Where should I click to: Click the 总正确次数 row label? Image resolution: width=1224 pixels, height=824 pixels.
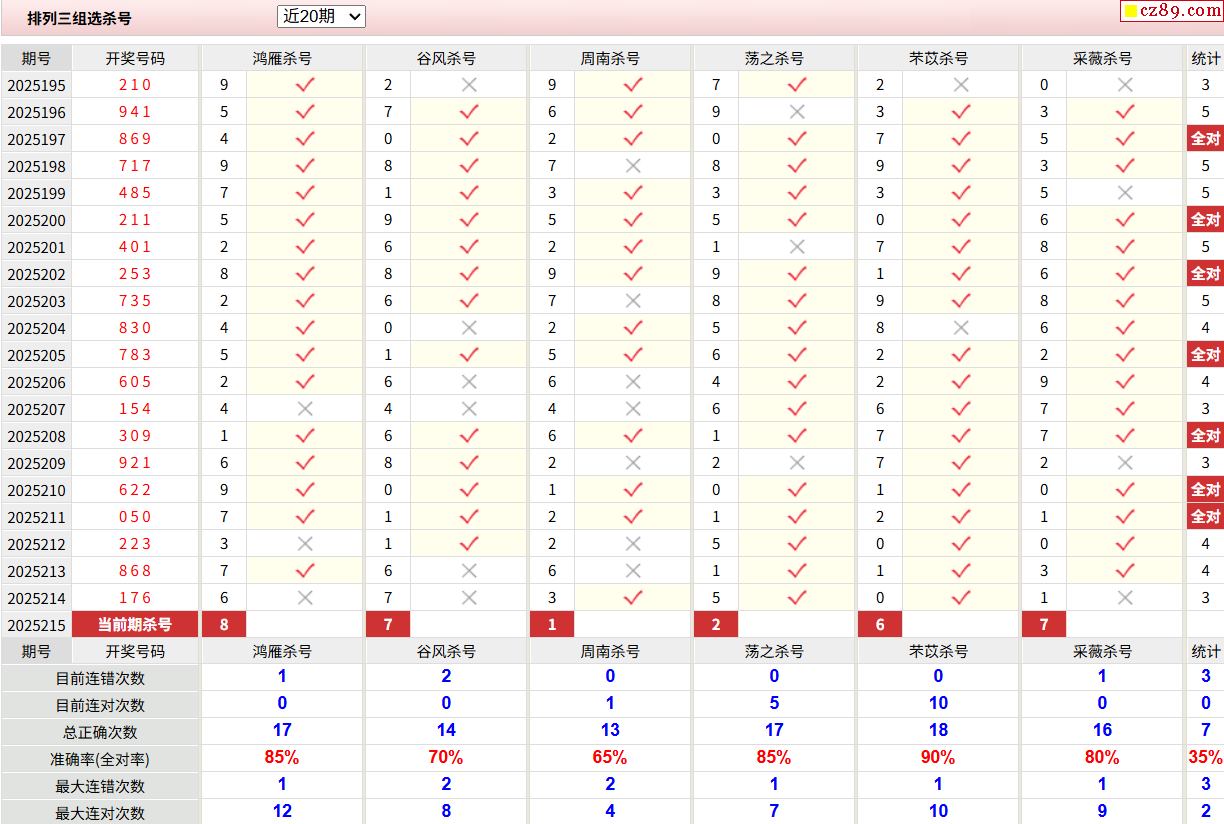(100, 732)
